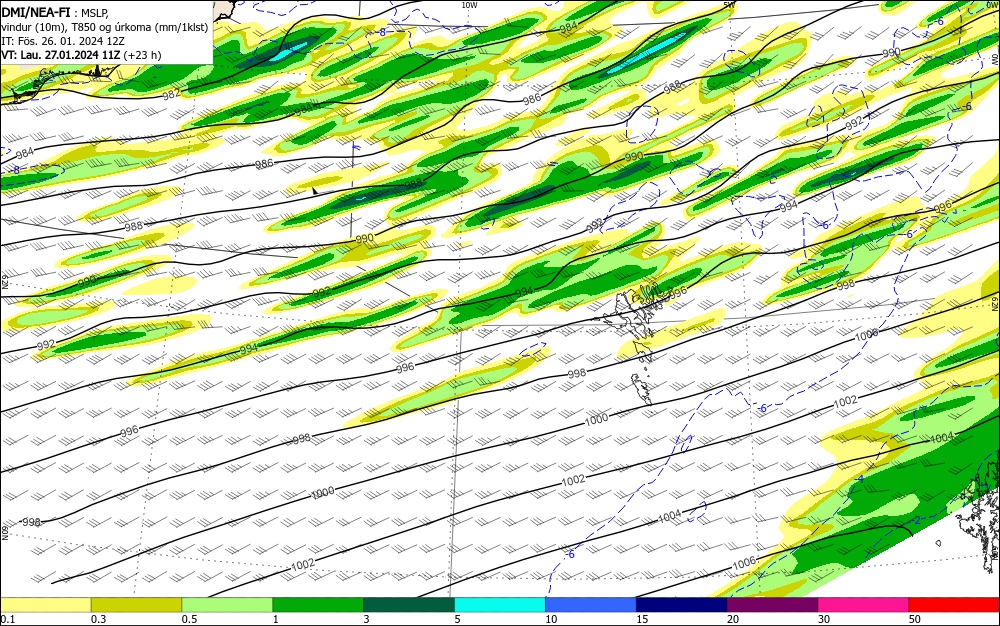1000x626 pixels.
Task: Click the pink 30–50 legend swatch
Action: [x=864, y=605]
